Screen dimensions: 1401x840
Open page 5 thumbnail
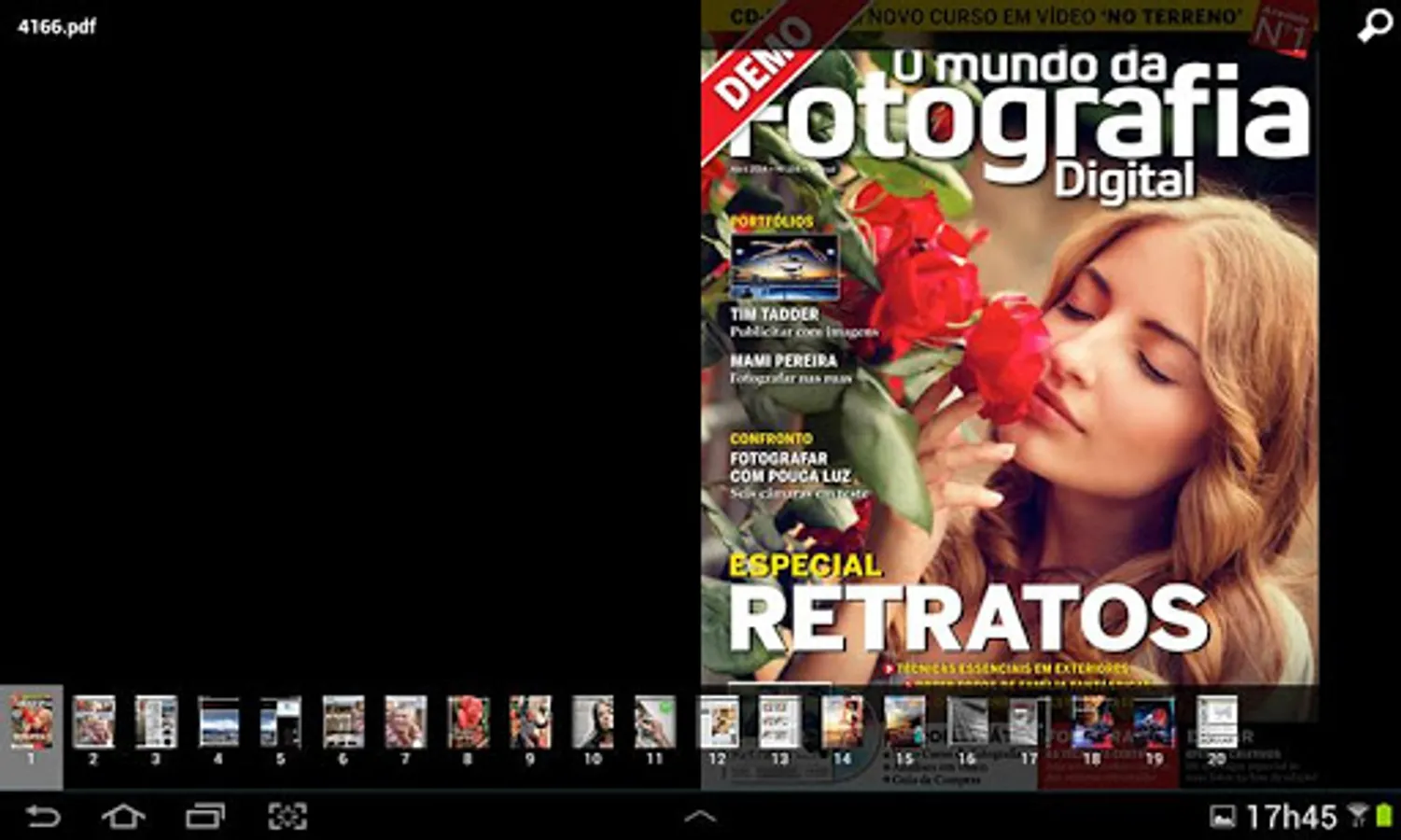point(281,721)
